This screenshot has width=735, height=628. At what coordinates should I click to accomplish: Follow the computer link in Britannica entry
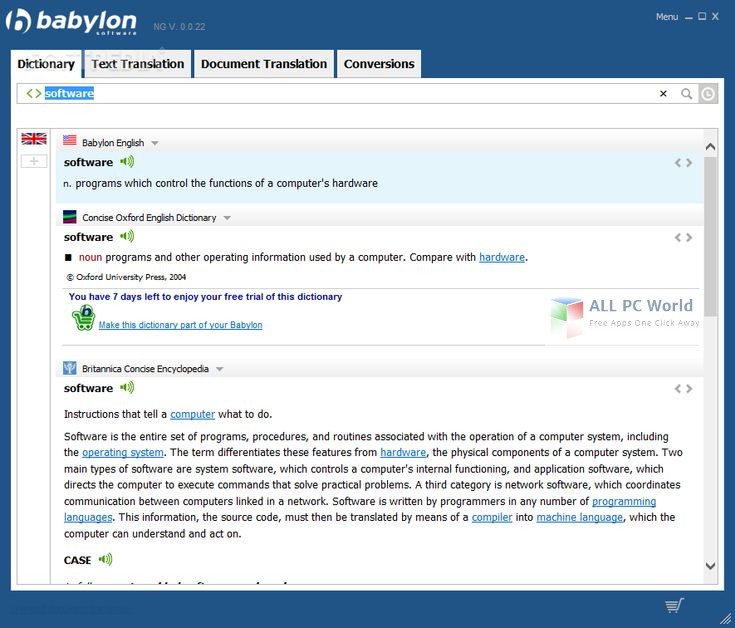pos(193,414)
